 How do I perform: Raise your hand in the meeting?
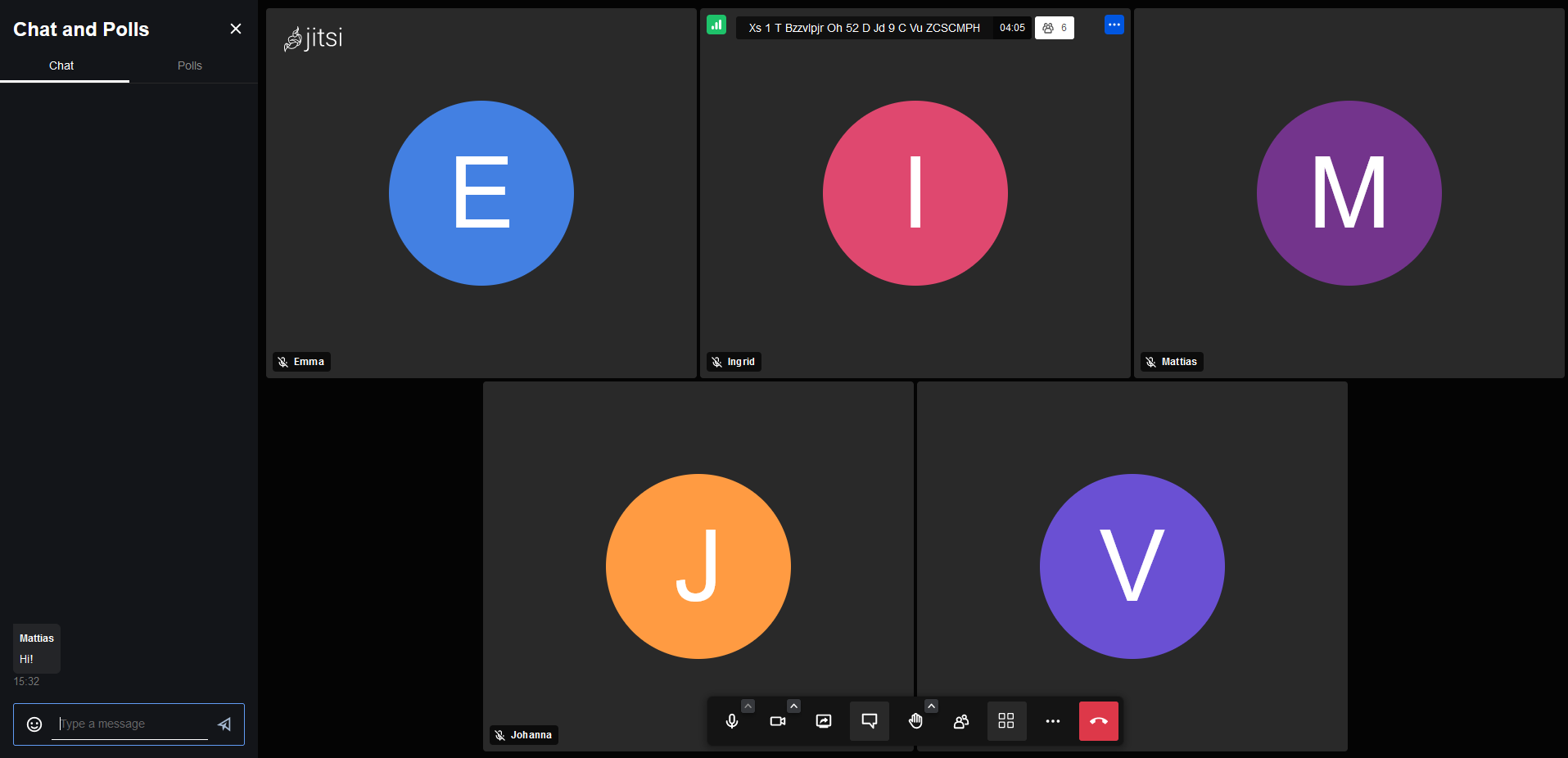915,721
